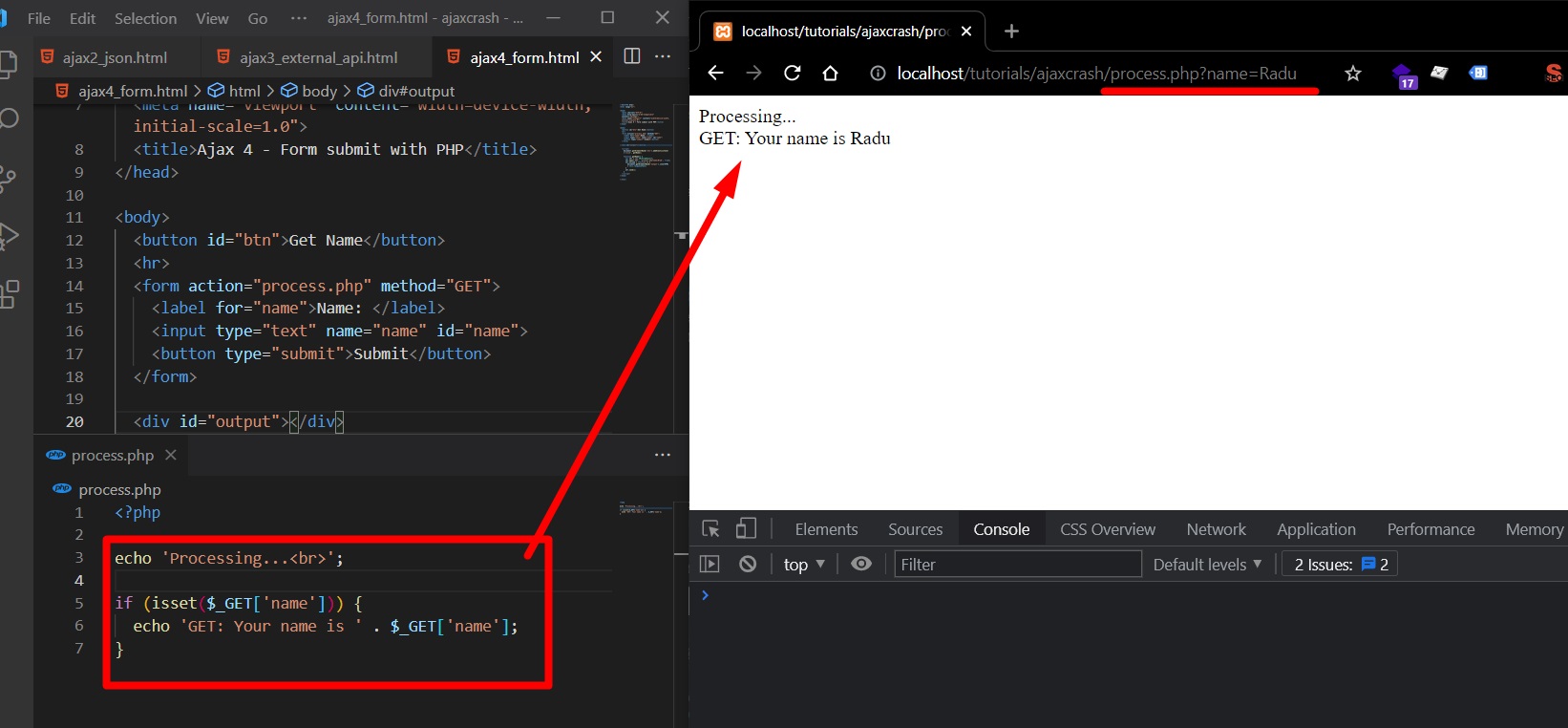This screenshot has width=1568, height=728.
Task: Open the red S browser extension
Action: (x=1554, y=73)
